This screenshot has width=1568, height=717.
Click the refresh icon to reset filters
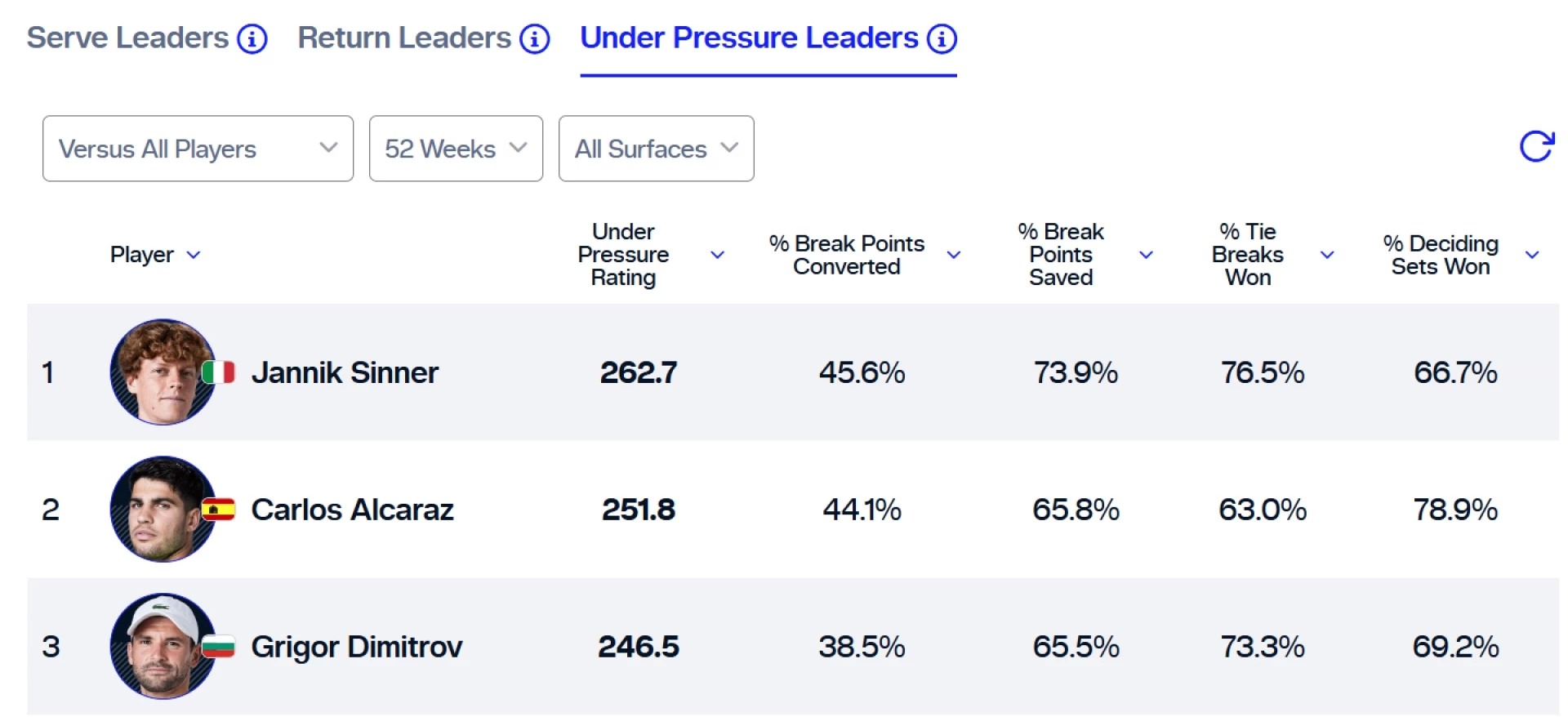pos(1536,147)
